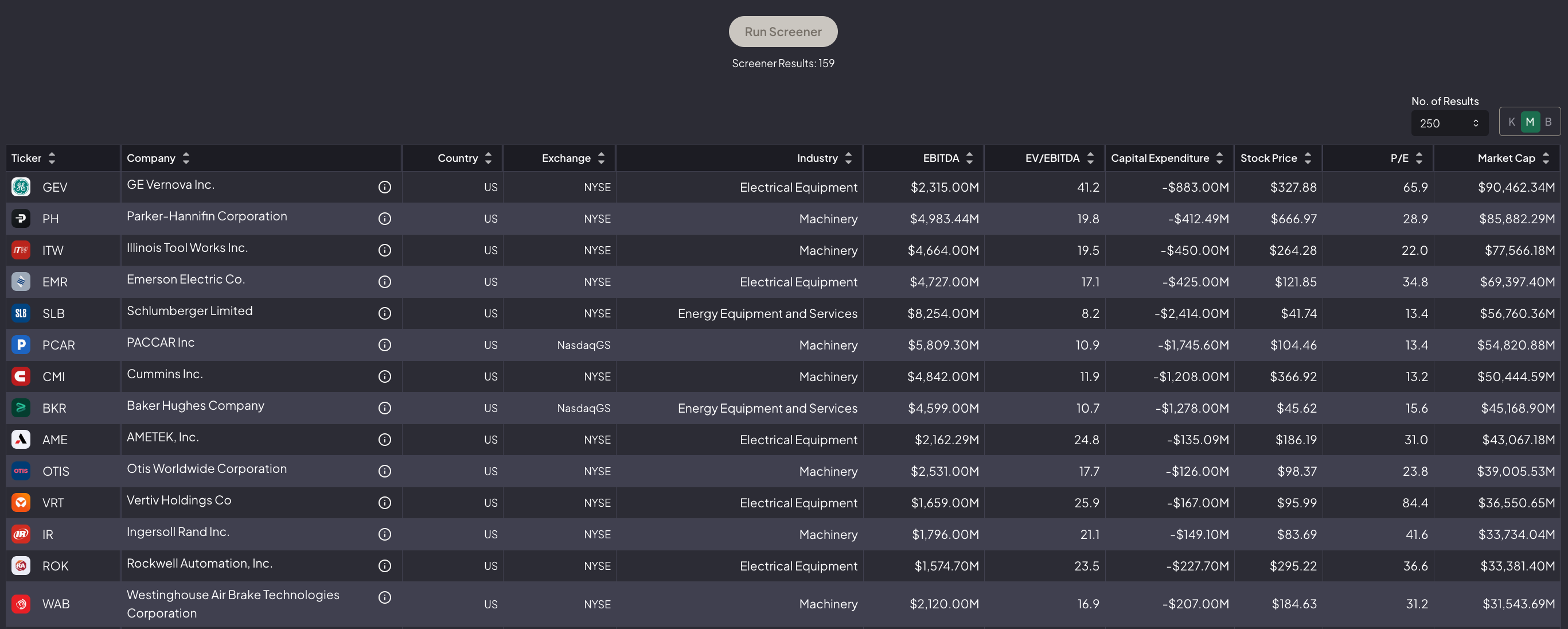This screenshot has height=629, width=1568.
Task: Click market cap value $33,734.04M
Action: point(1516,535)
